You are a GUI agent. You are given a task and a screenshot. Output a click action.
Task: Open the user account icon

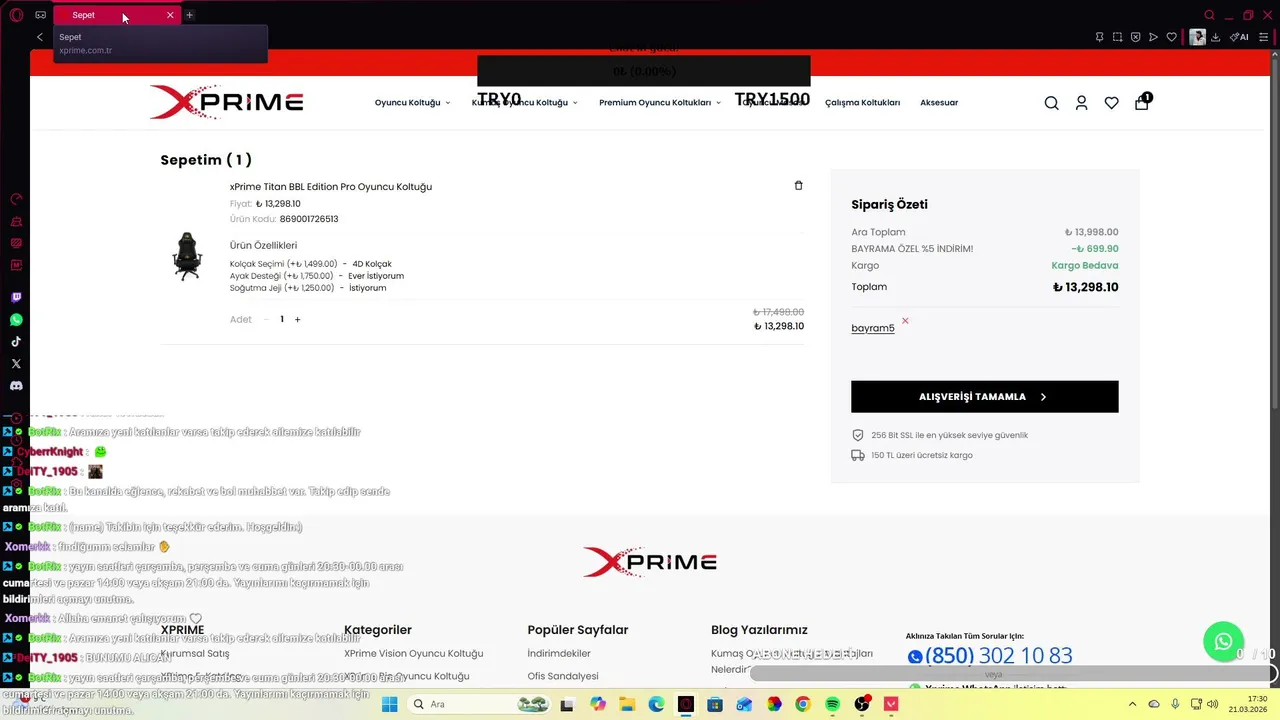coord(1081,103)
